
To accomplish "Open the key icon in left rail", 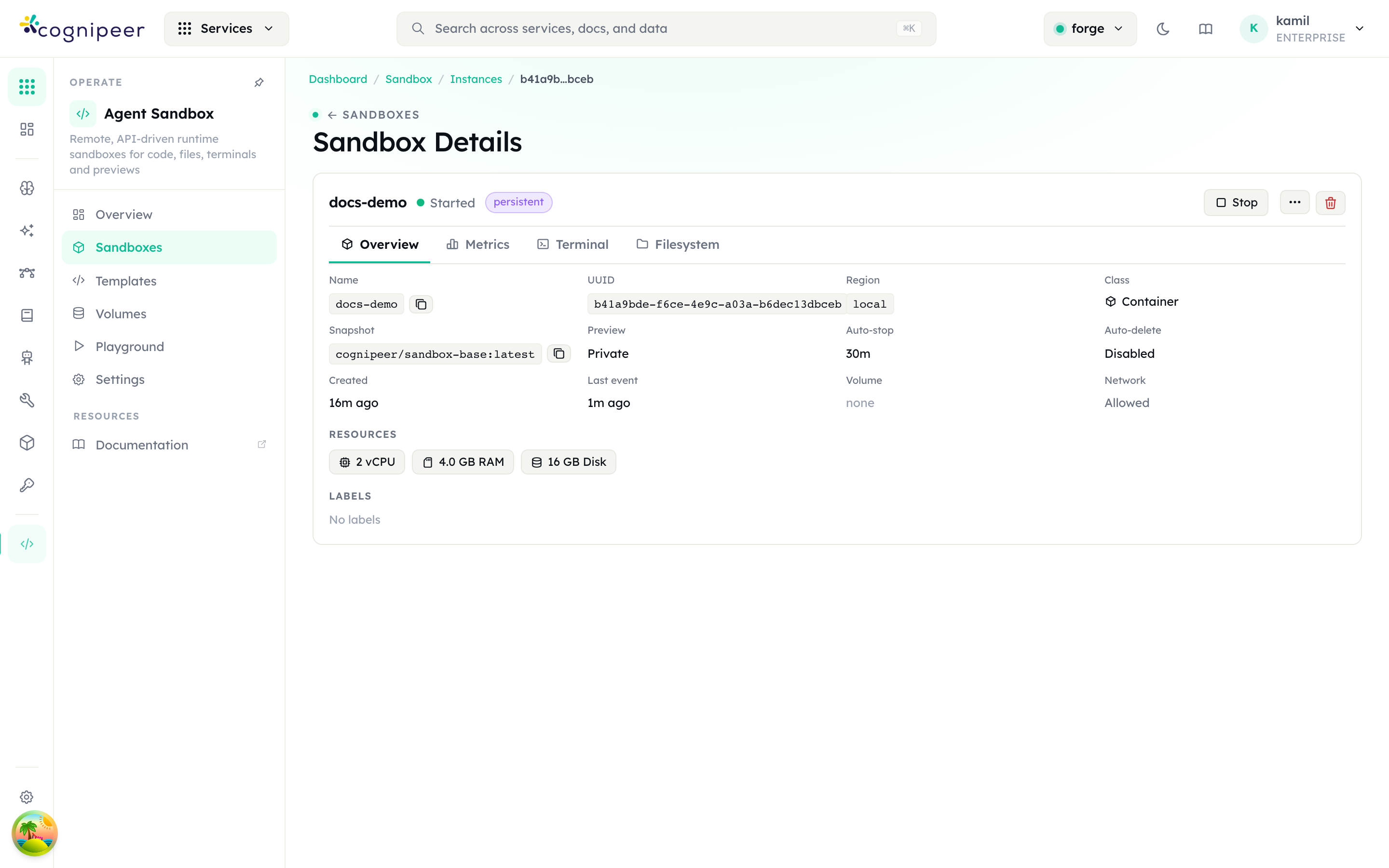I will pyautogui.click(x=27, y=485).
